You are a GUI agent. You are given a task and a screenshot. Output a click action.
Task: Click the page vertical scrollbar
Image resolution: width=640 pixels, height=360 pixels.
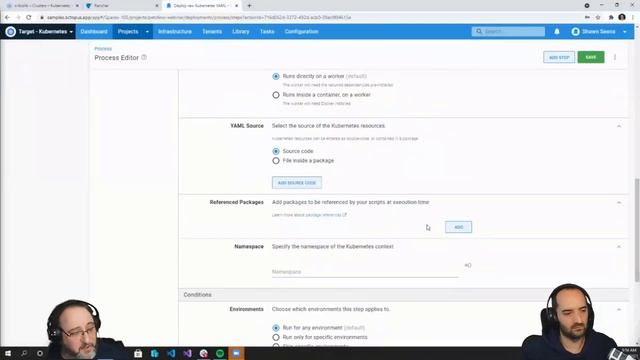637,229
